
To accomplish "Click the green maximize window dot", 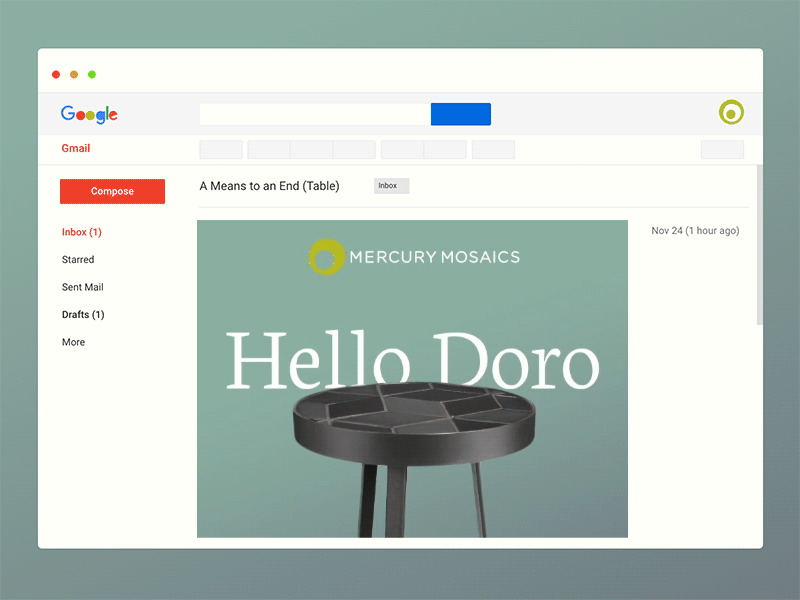I will click(92, 74).
